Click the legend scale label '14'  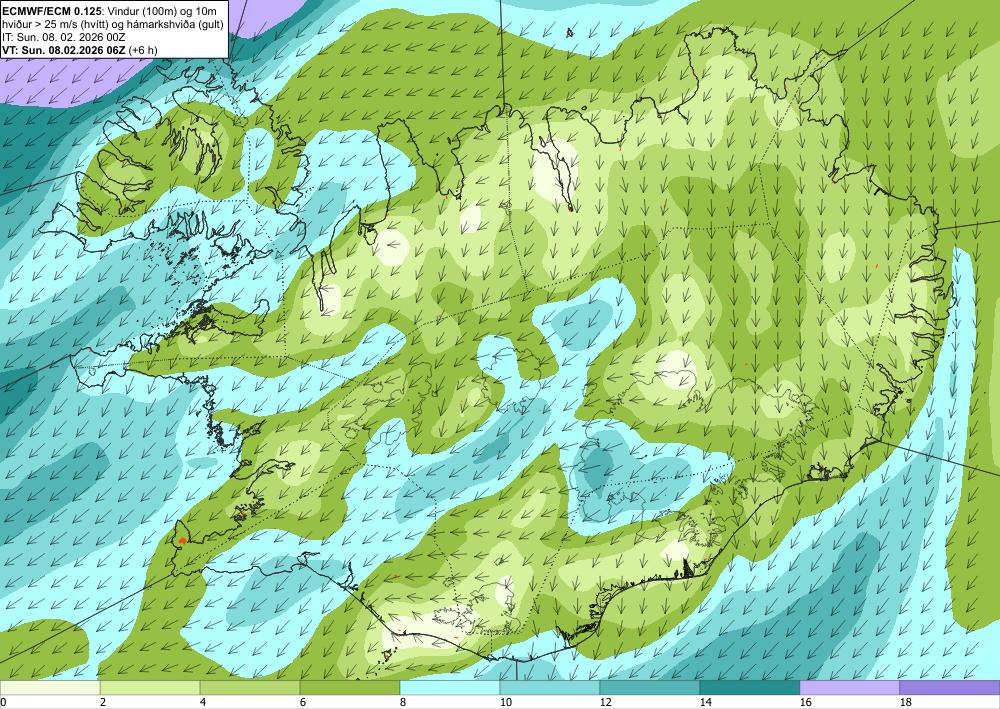pos(705,703)
